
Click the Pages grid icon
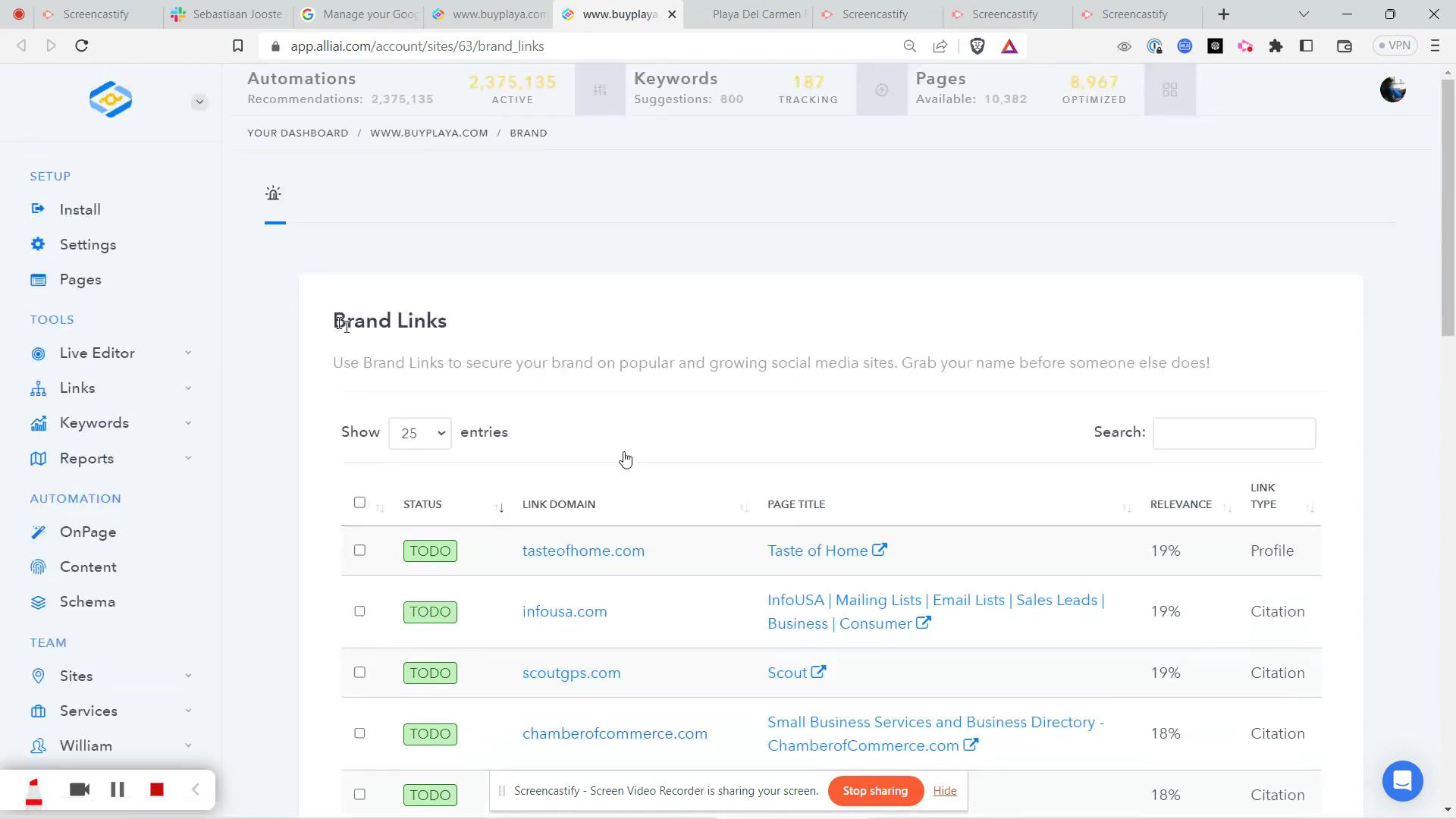click(x=1169, y=90)
